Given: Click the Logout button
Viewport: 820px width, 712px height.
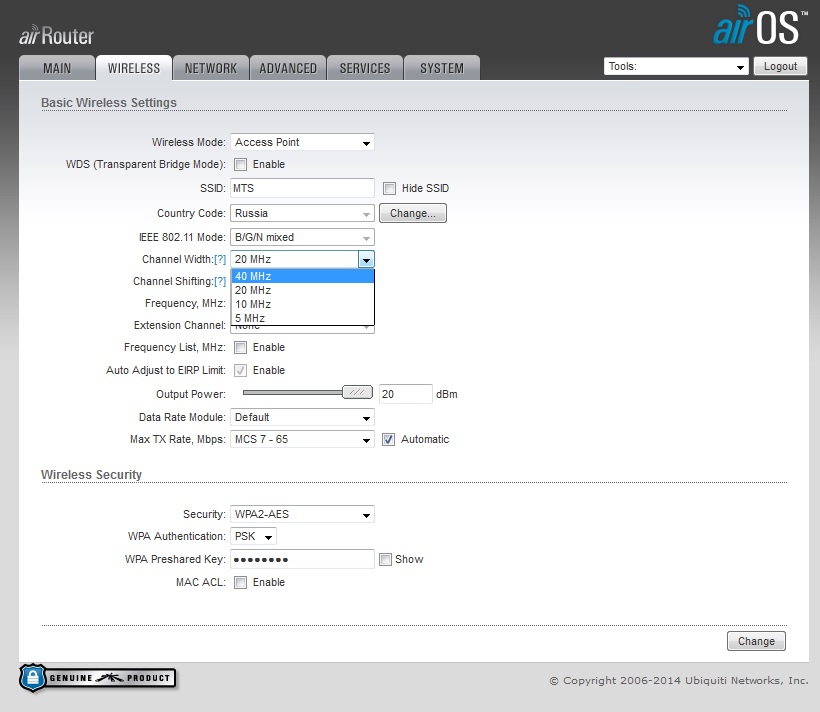Looking at the screenshot, I should coord(780,66).
